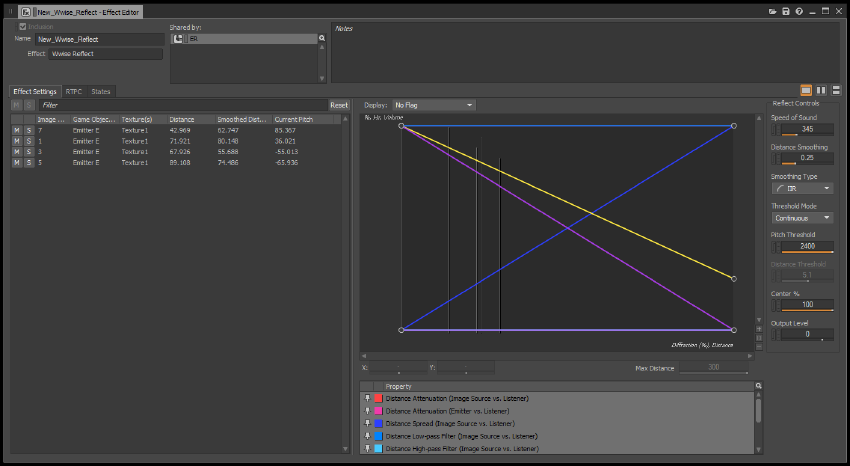
Task: Click the help question-mark icon in title bar
Action: click(799, 11)
